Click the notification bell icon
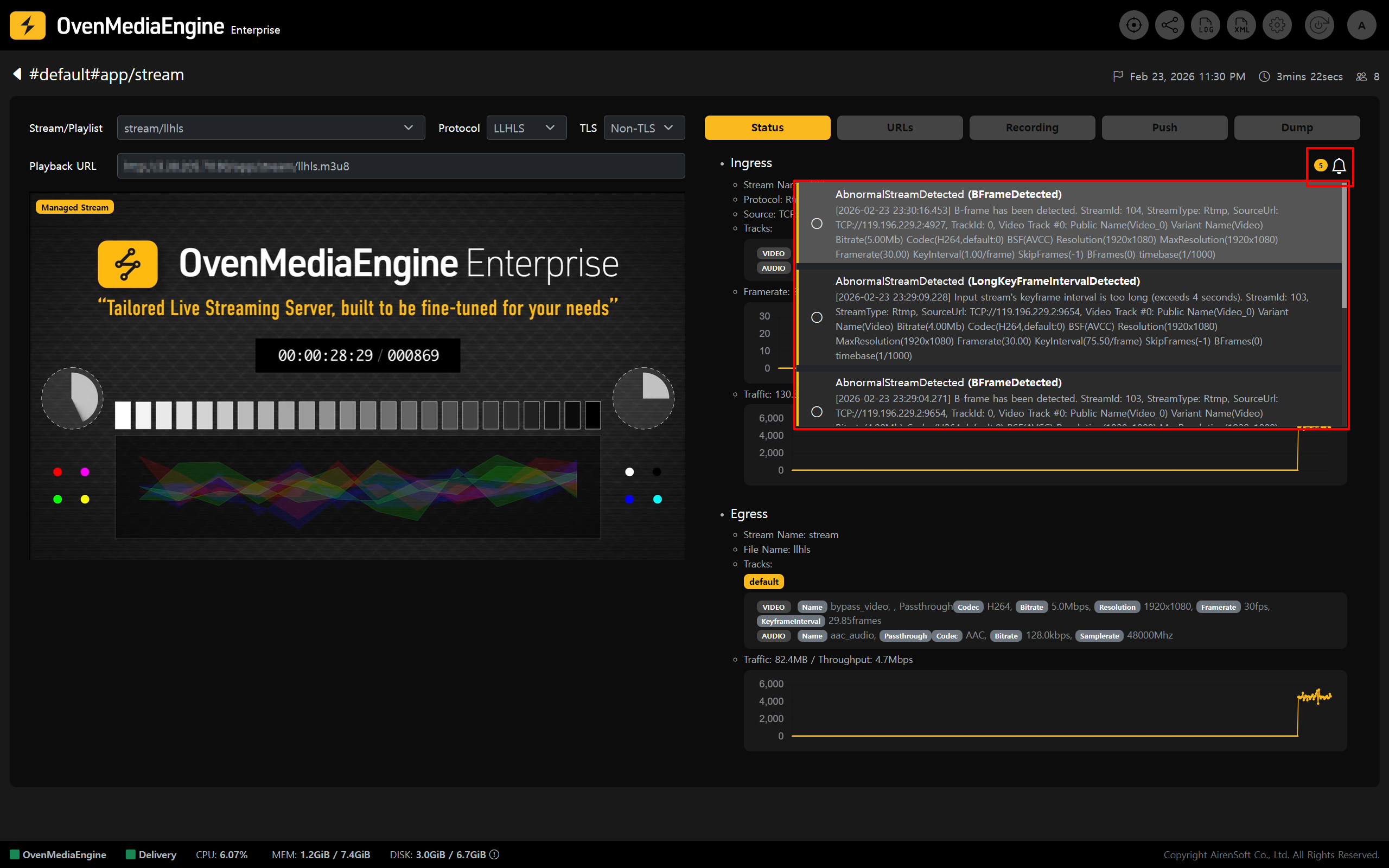This screenshot has width=1389, height=868. [x=1339, y=166]
